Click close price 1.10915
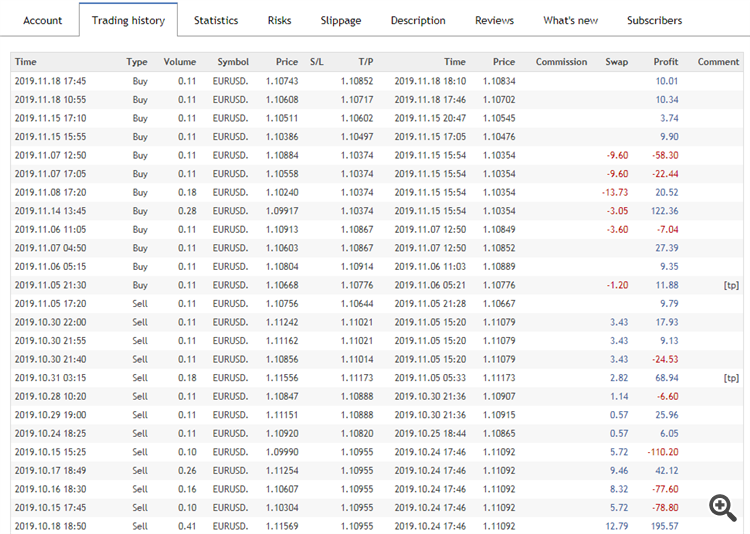The height and width of the screenshot is (534, 750). coord(499,415)
